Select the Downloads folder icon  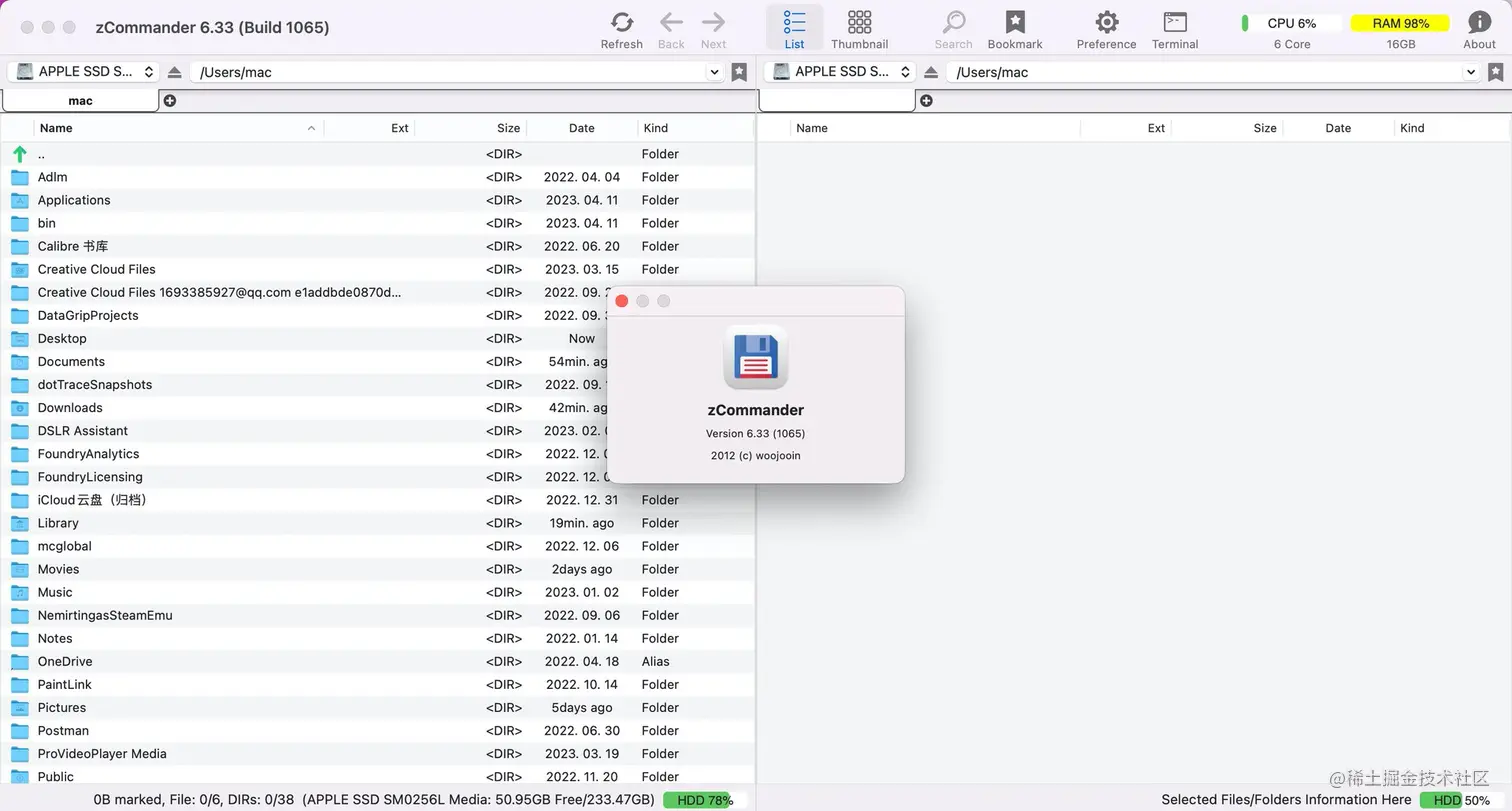click(20, 407)
